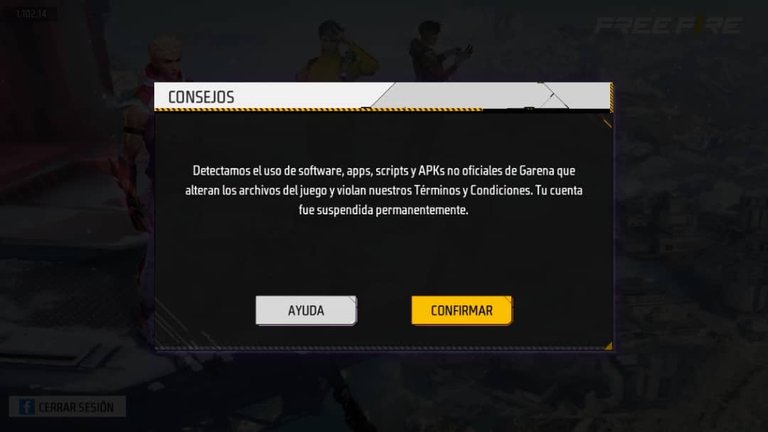Click the diamond shape in dialog header
The height and width of the screenshot is (432, 768).
click(x=553, y=98)
